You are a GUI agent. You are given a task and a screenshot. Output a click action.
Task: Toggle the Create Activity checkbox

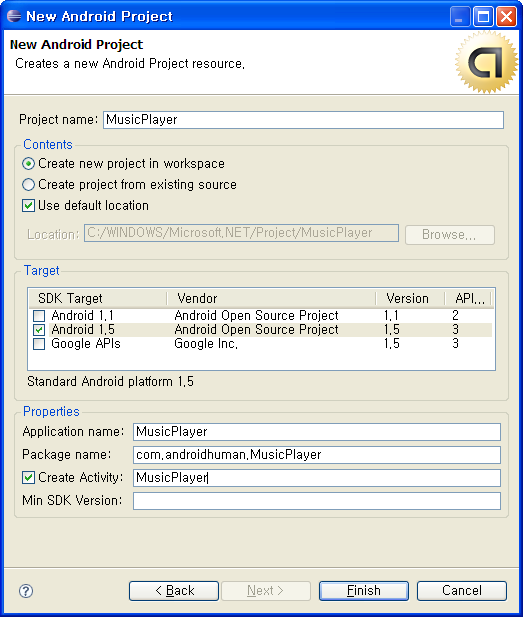tap(28, 477)
